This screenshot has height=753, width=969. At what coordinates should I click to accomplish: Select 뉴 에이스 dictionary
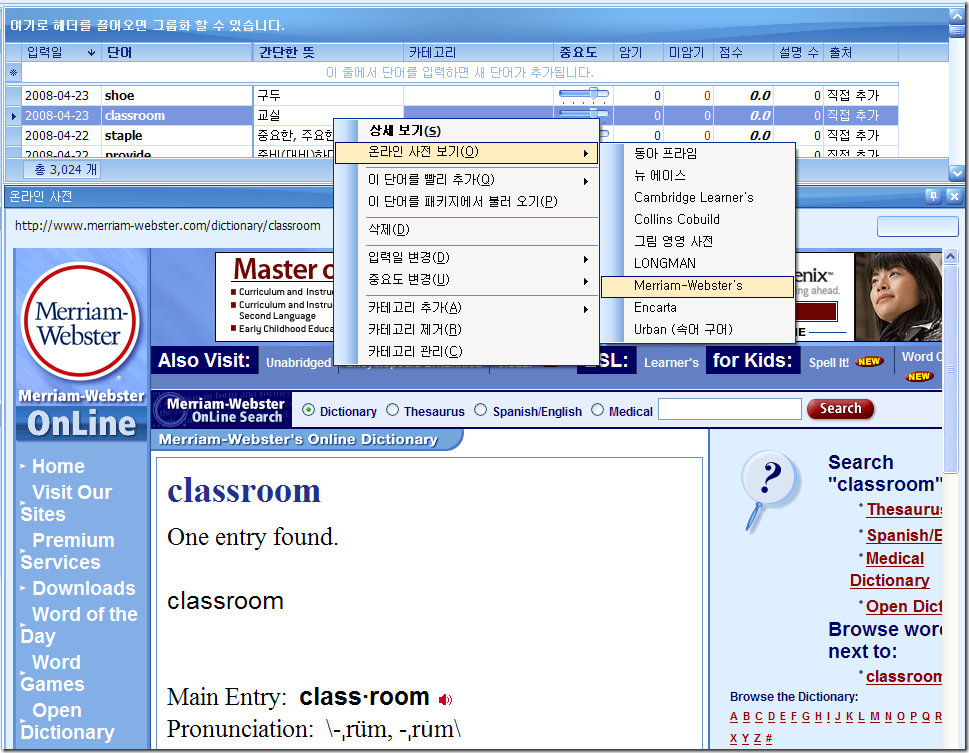click(x=697, y=176)
